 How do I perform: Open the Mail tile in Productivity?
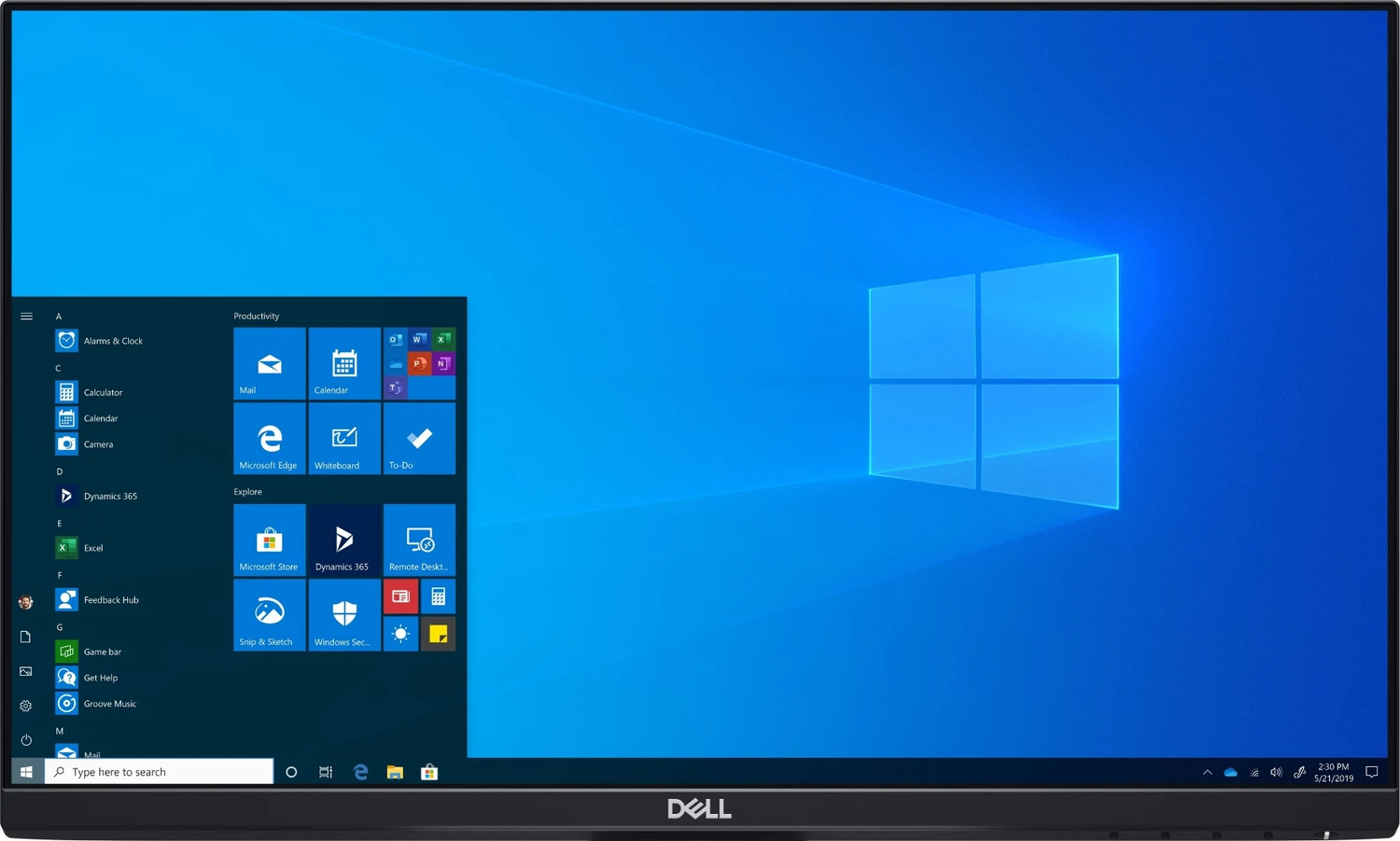pyautogui.click(x=269, y=363)
